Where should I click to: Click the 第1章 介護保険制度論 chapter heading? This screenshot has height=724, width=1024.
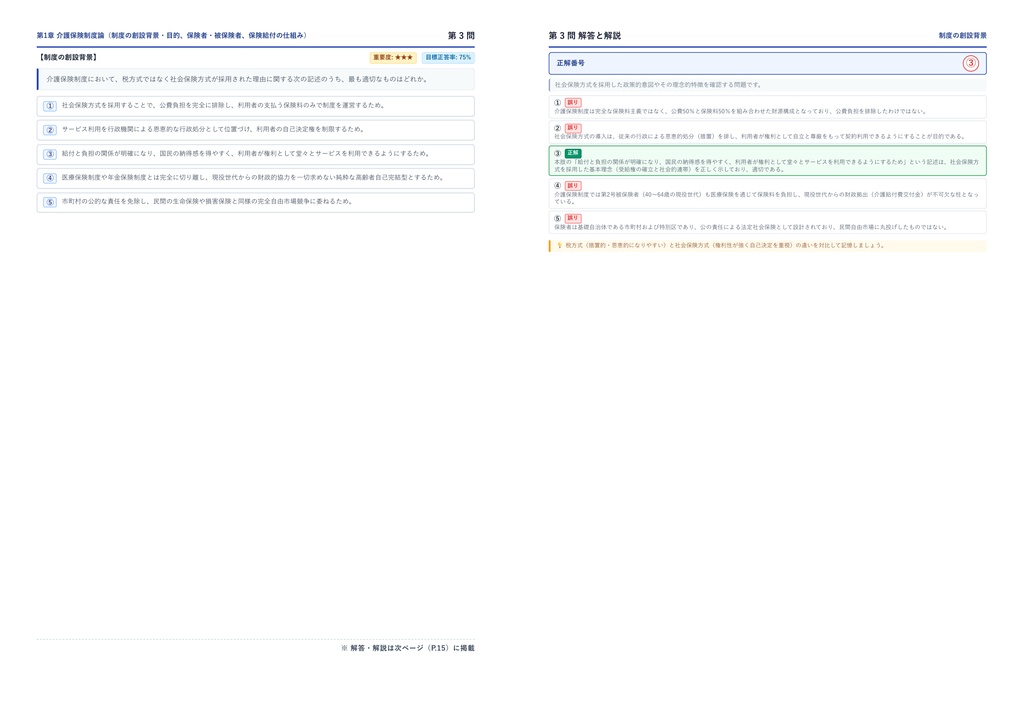172,35
